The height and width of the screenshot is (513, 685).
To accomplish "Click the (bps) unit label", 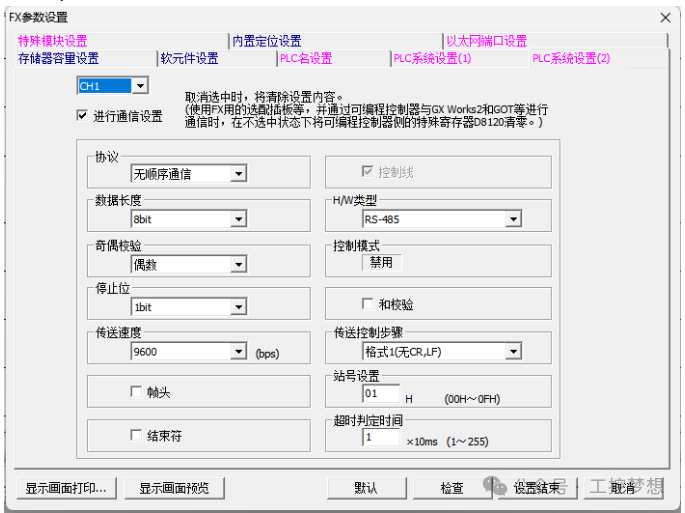I will pyautogui.click(x=267, y=353).
